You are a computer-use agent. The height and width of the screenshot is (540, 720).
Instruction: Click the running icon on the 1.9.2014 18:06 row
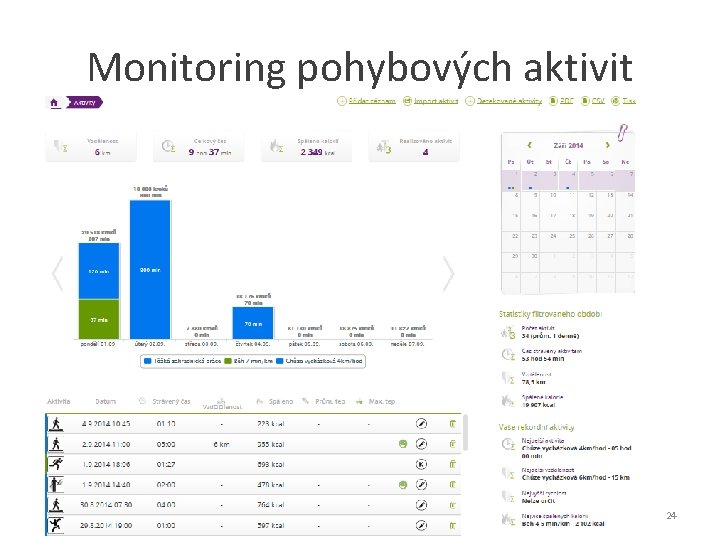[x=56, y=464]
